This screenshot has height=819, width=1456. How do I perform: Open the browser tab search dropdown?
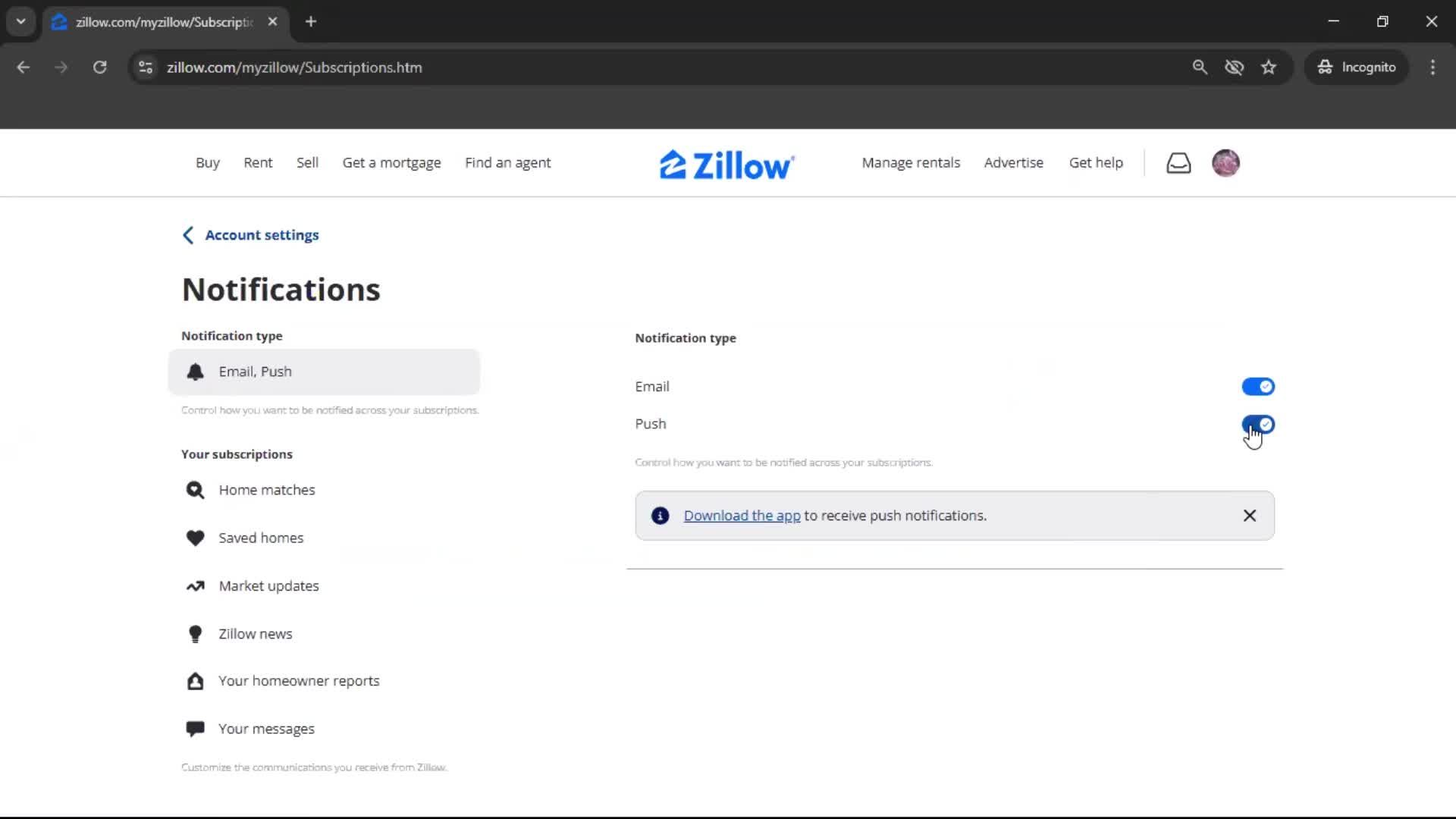pyautogui.click(x=21, y=22)
